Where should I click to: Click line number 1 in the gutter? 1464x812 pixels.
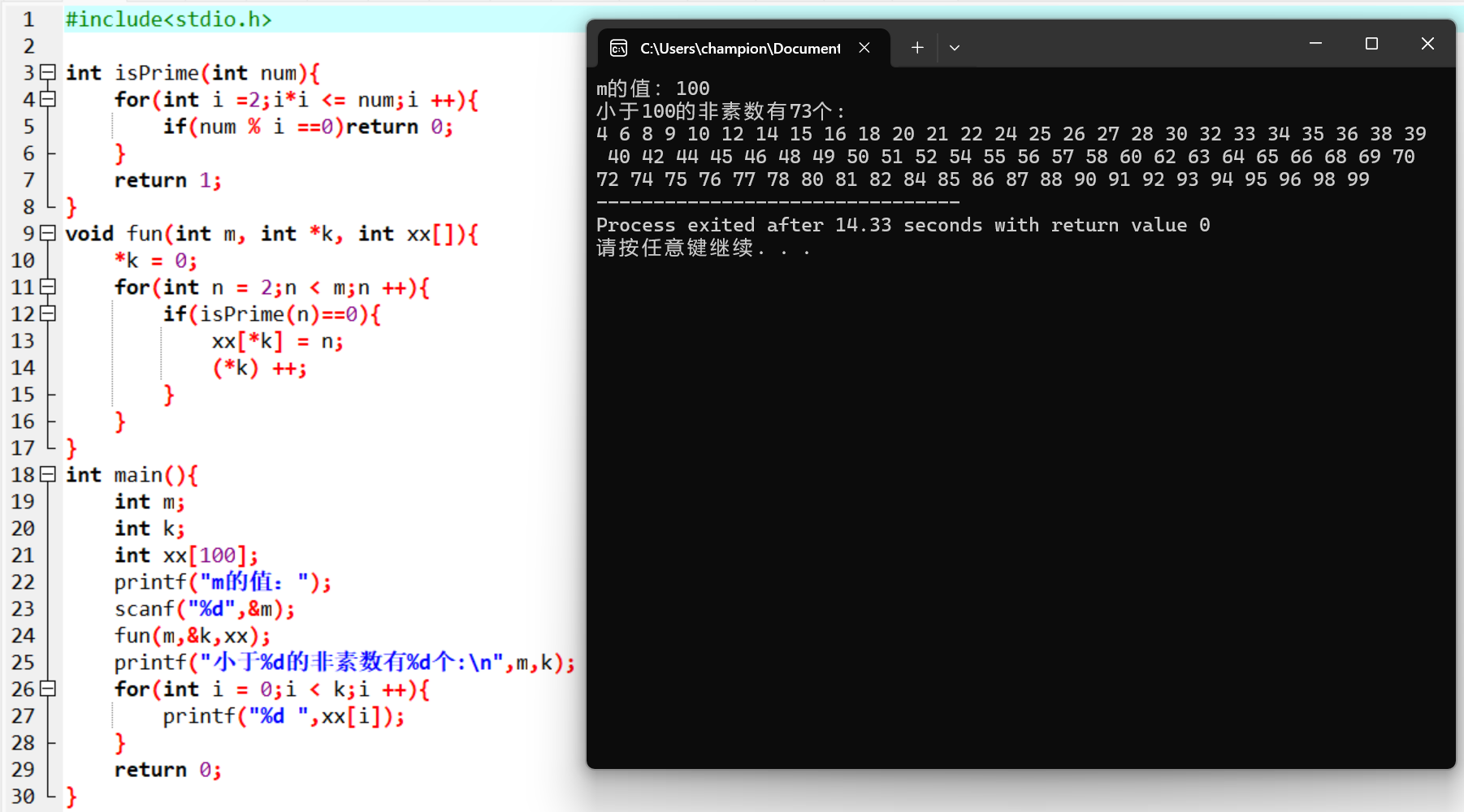coord(28,19)
